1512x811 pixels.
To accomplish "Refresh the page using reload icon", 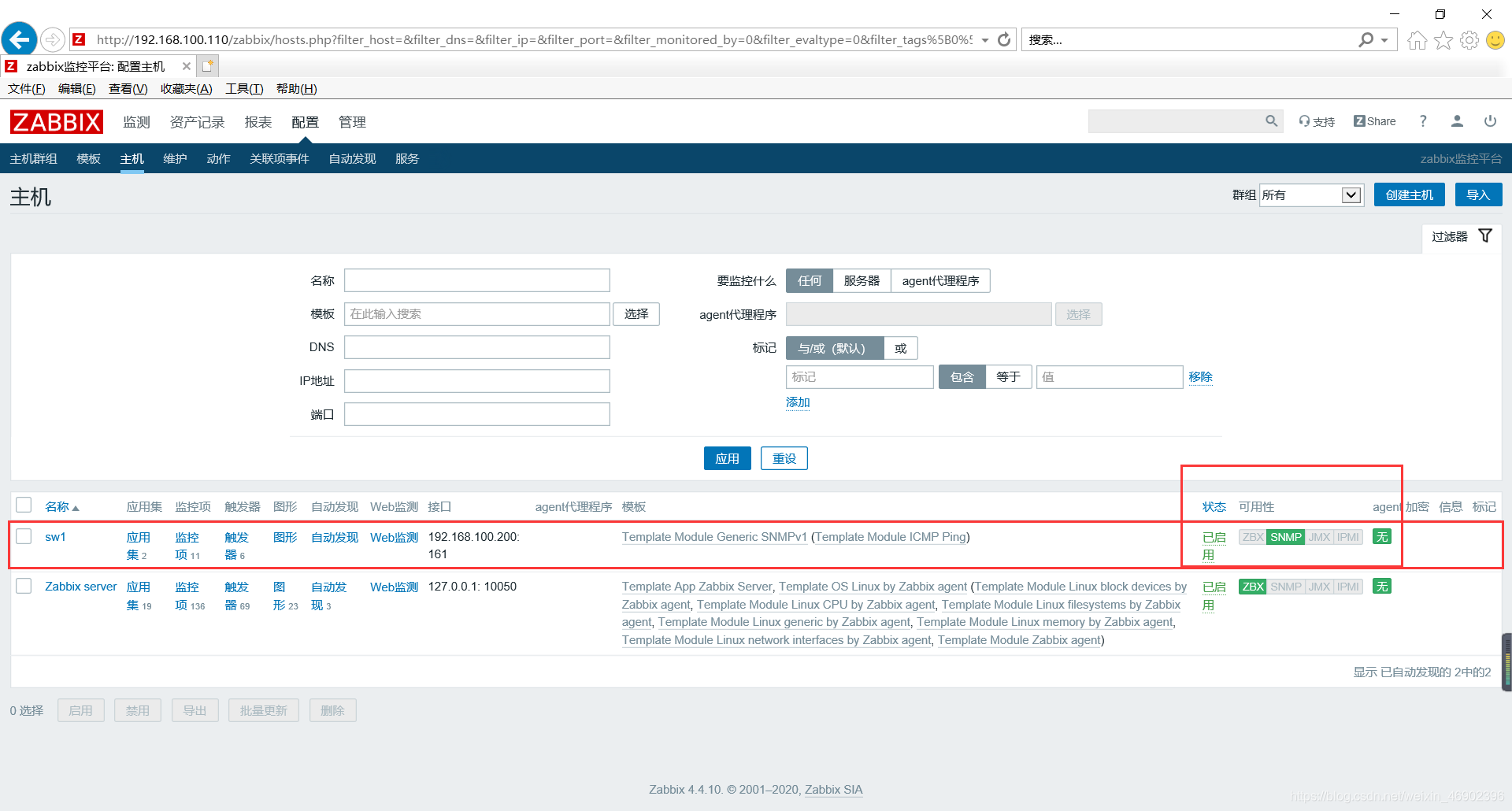I will 1004,39.
